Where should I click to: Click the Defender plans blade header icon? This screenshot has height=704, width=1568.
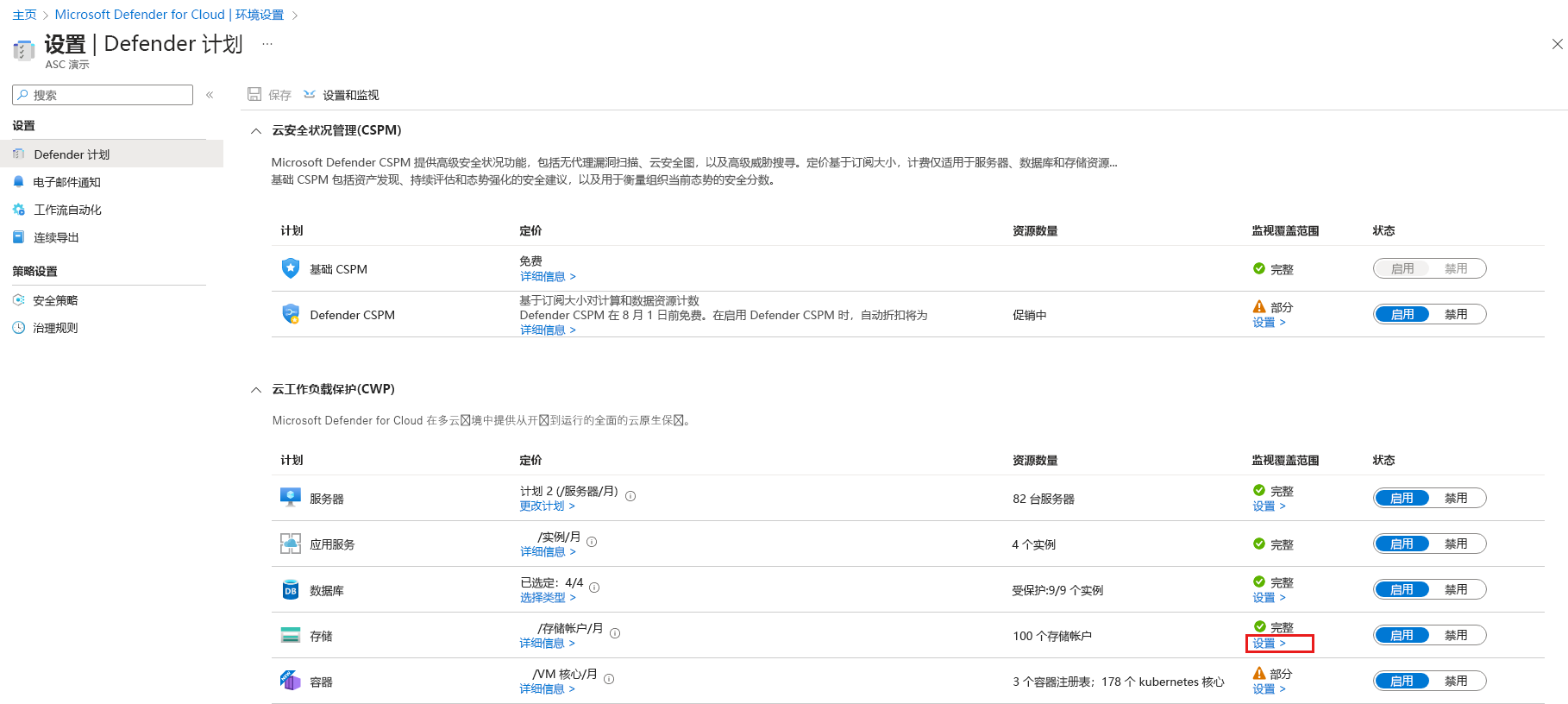23,50
